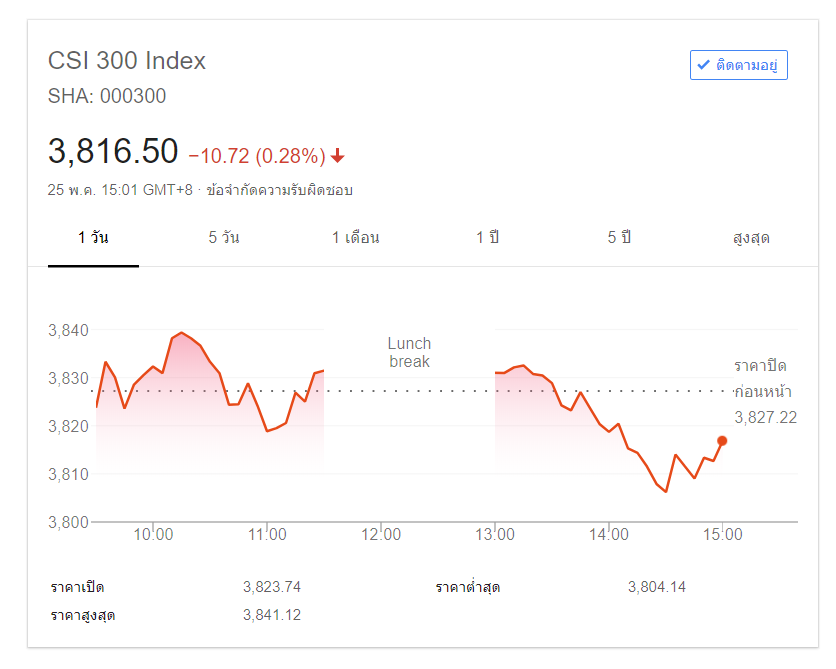Screen dimensions: 836x669
Task: Click the checkmark icon in the follow button
Action: click(x=704, y=66)
